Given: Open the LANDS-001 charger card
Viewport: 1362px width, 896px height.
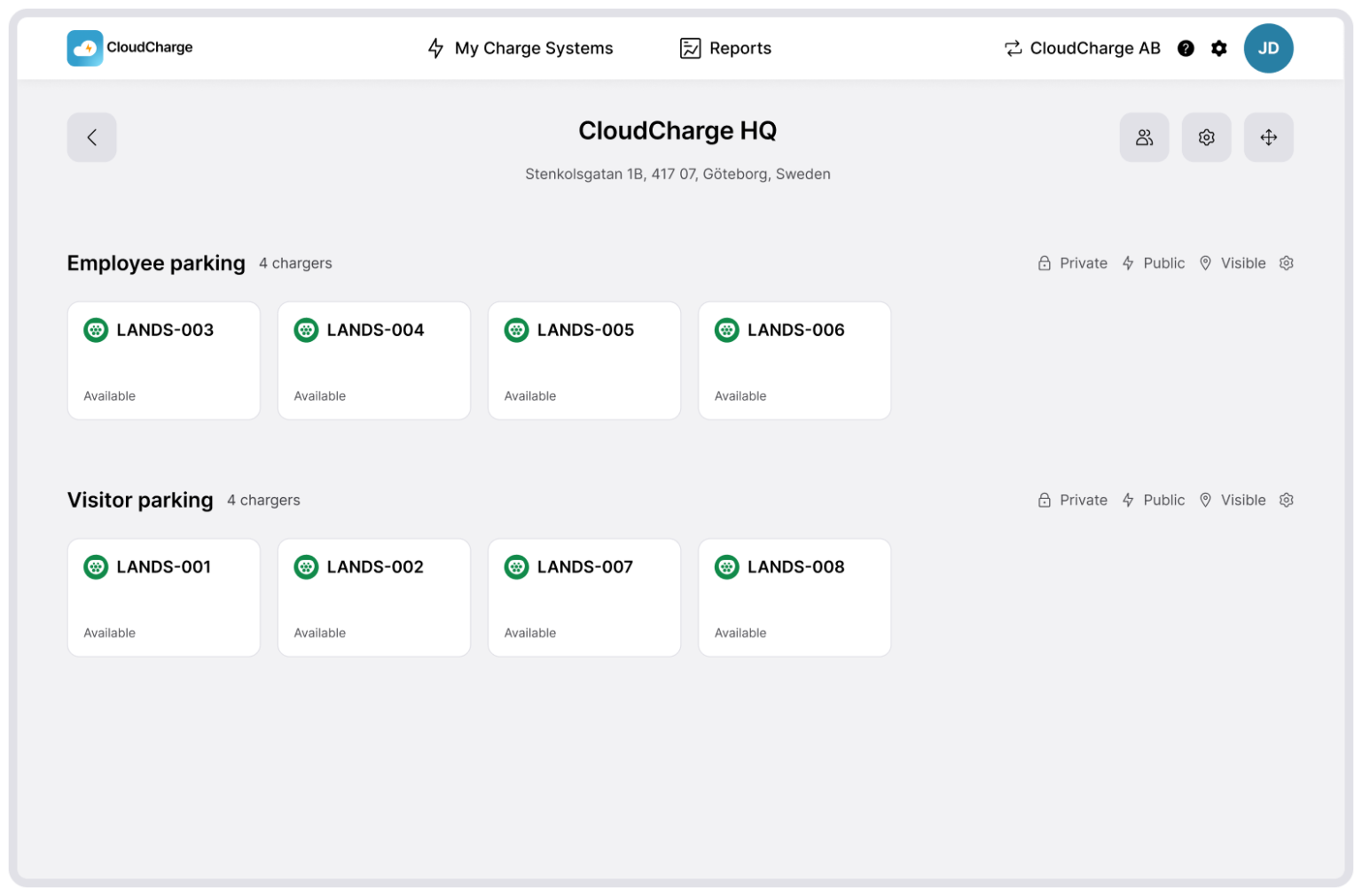Looking at the screenshot, I should (x=163, y=596).
